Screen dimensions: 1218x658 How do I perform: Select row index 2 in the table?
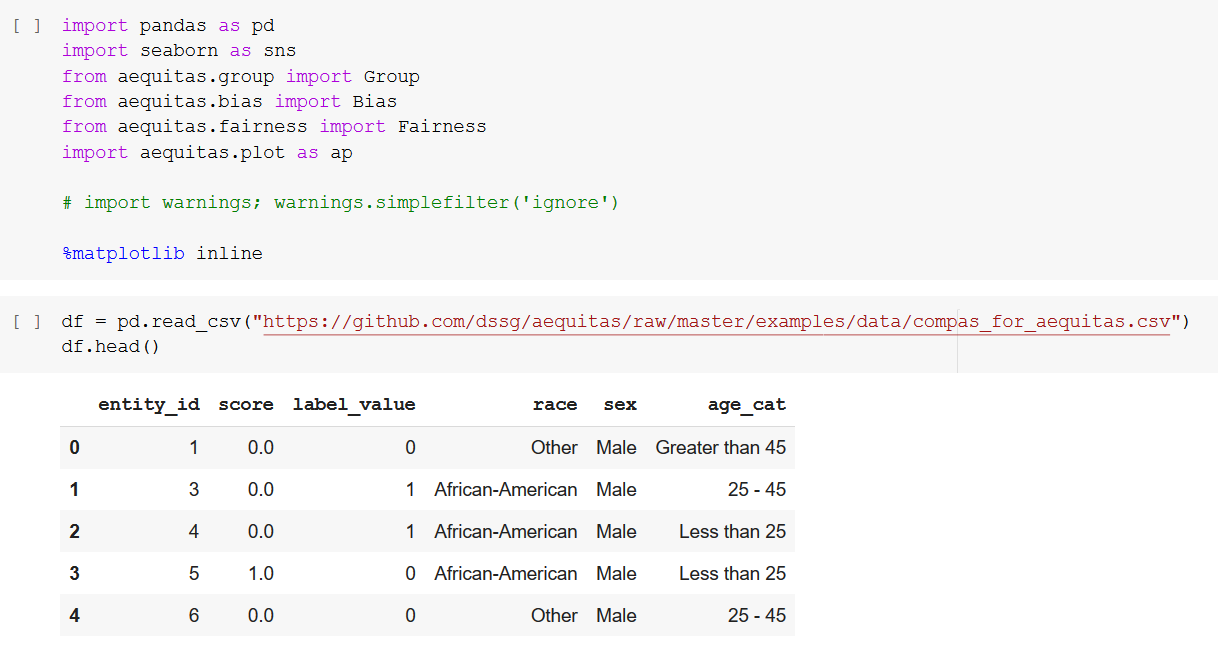[x=74, y=532]
